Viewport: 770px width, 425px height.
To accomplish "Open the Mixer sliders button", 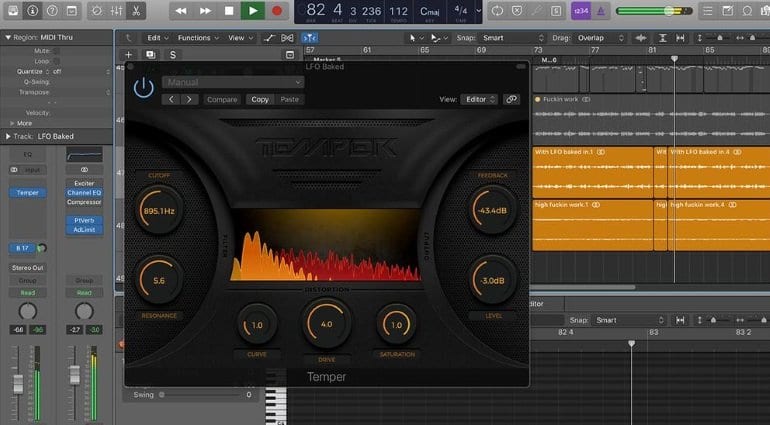I will (x=116, y=11).
